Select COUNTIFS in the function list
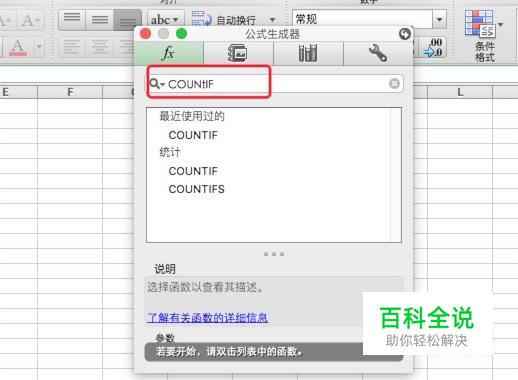Screen dimensions: 518x380 point(196,189)
